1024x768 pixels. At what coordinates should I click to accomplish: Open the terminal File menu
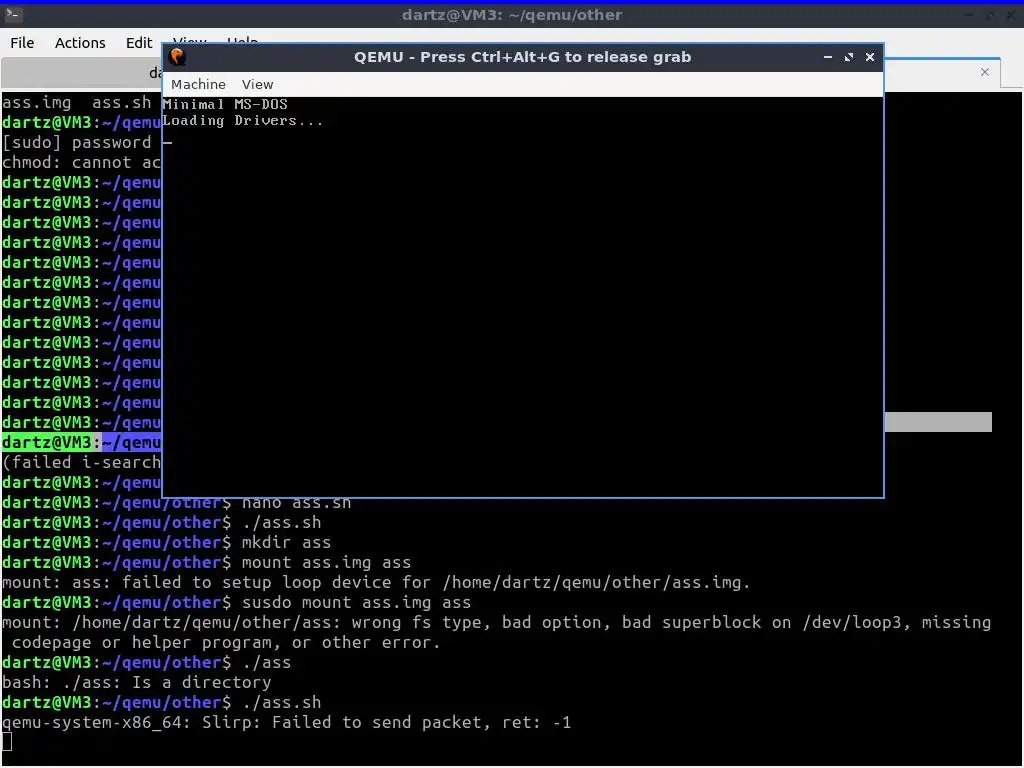[22, 43]
